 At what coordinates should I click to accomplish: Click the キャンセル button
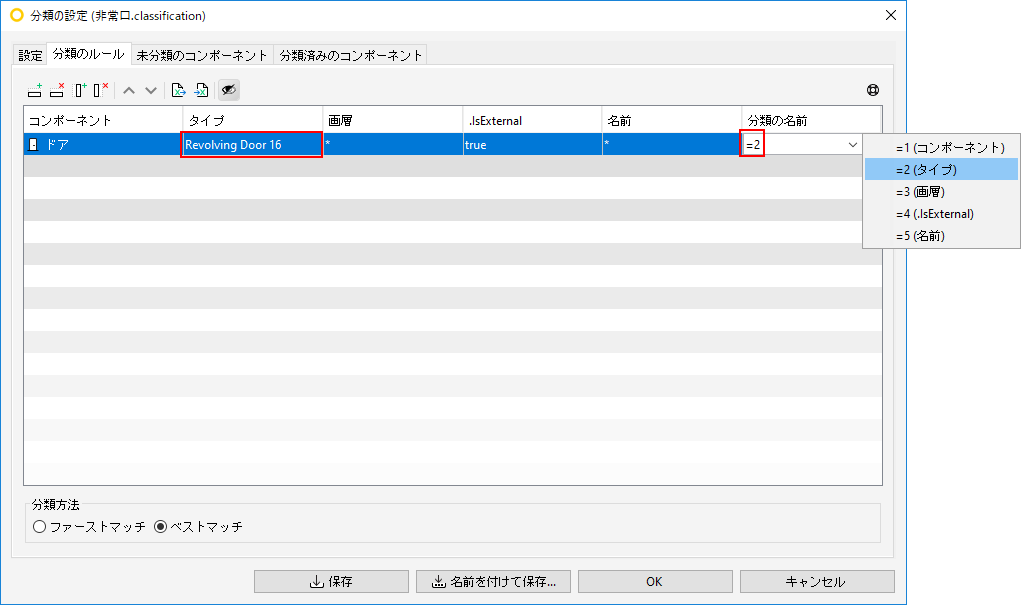pyautogui.click(x=817, y=581)
